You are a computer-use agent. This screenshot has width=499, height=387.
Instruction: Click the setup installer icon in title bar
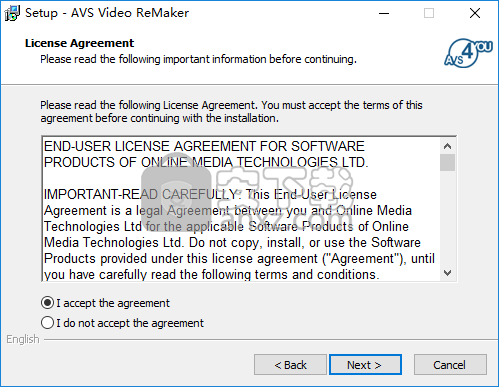pos(12,13)
